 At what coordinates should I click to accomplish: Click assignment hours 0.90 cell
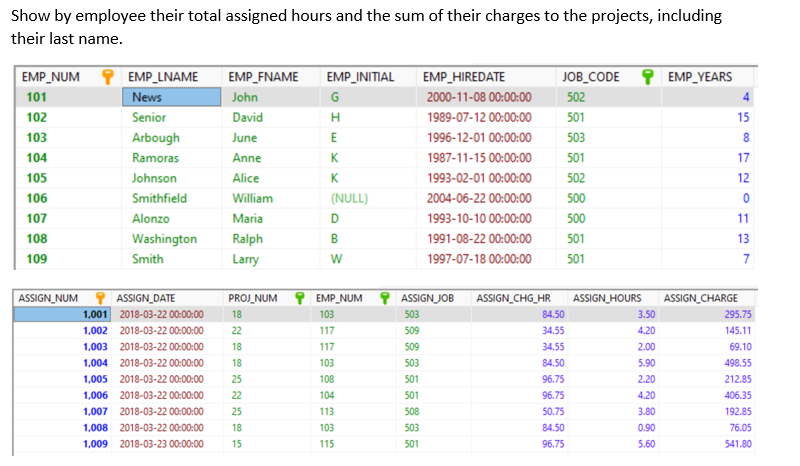(613, 428)
